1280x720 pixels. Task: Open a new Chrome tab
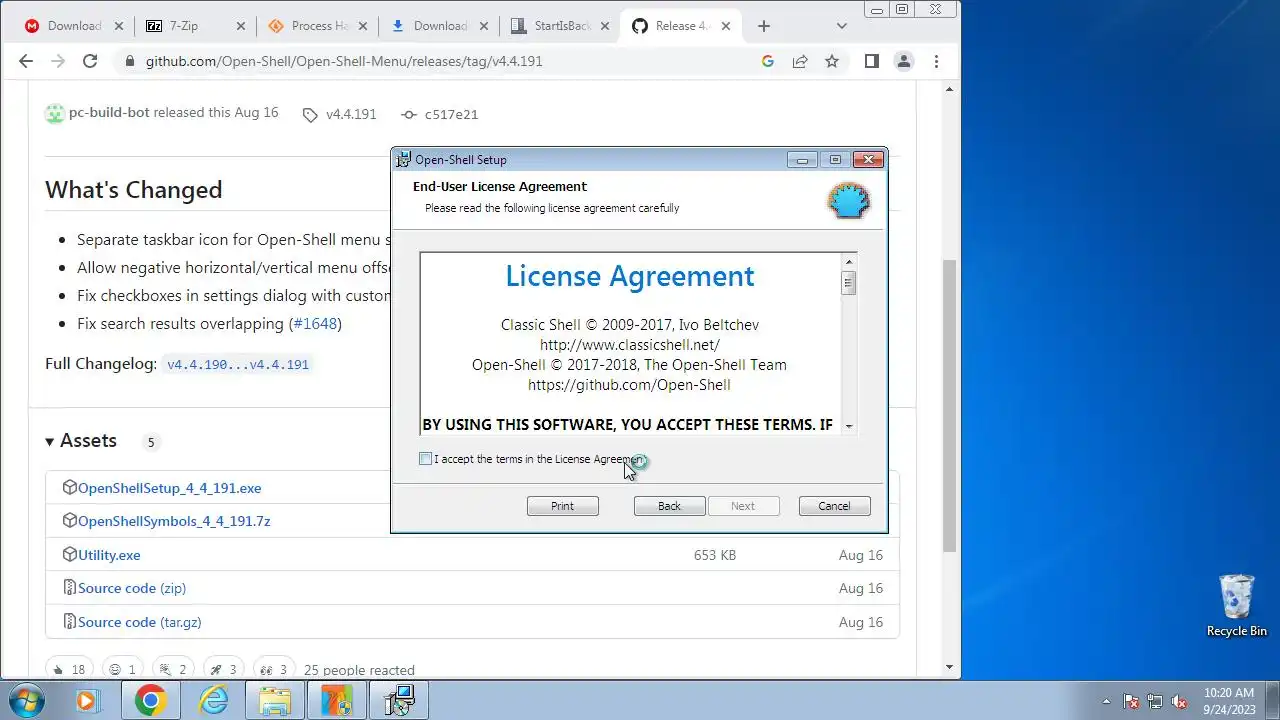(764, 26)
